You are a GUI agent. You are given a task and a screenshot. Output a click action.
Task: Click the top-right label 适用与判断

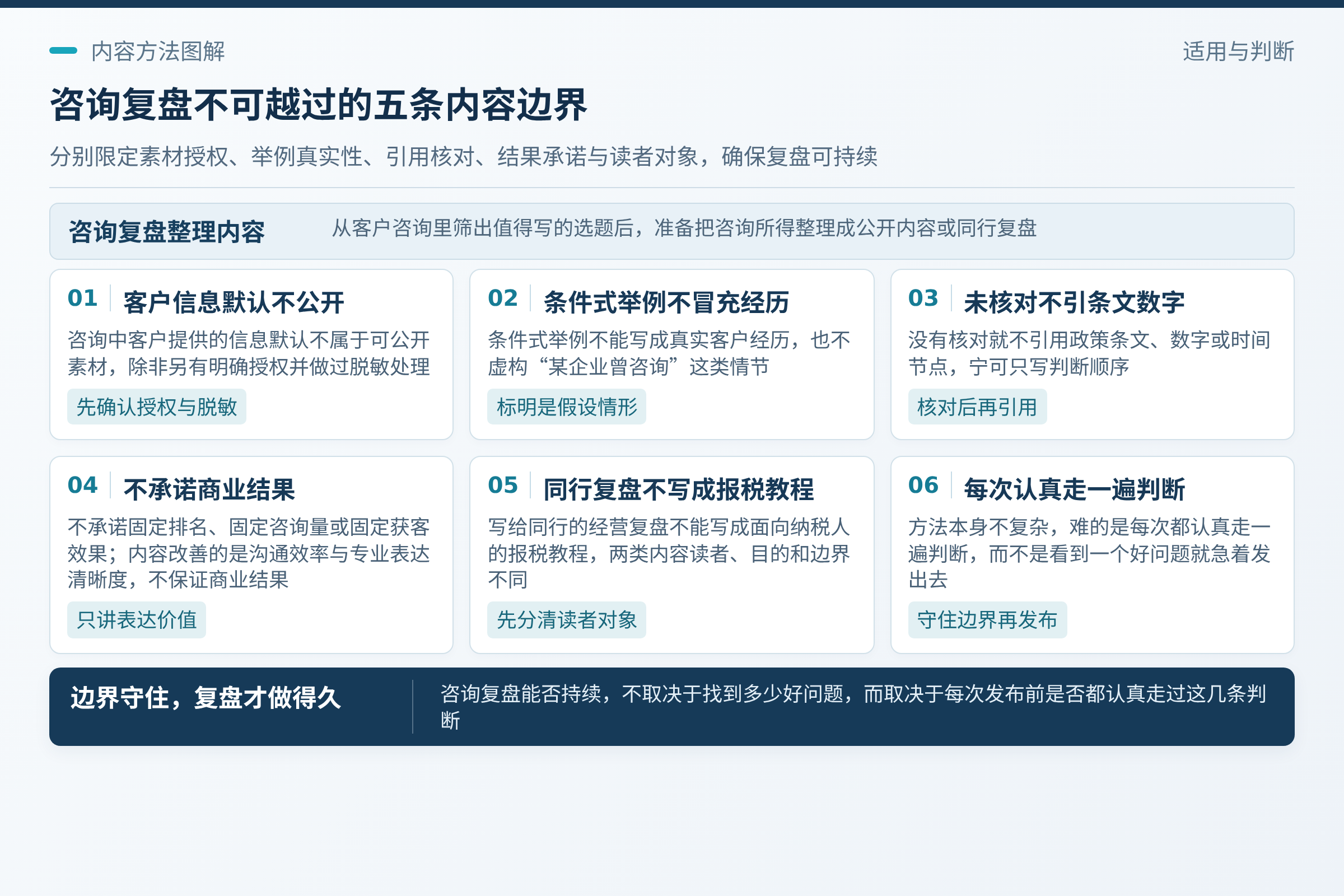click(x=1238, y=52)
